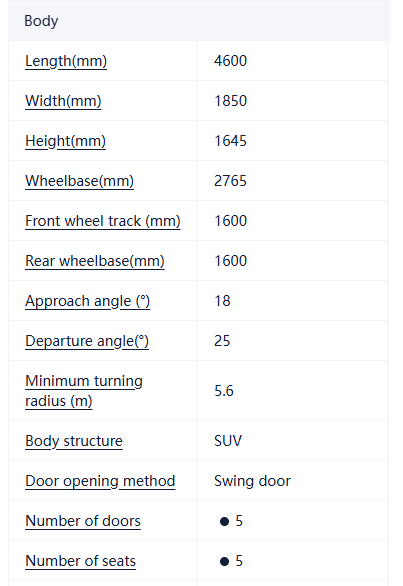Click the Swing door value cell
Image resolution: width=403 pixels, height=586 pixels.
[292, 481]
